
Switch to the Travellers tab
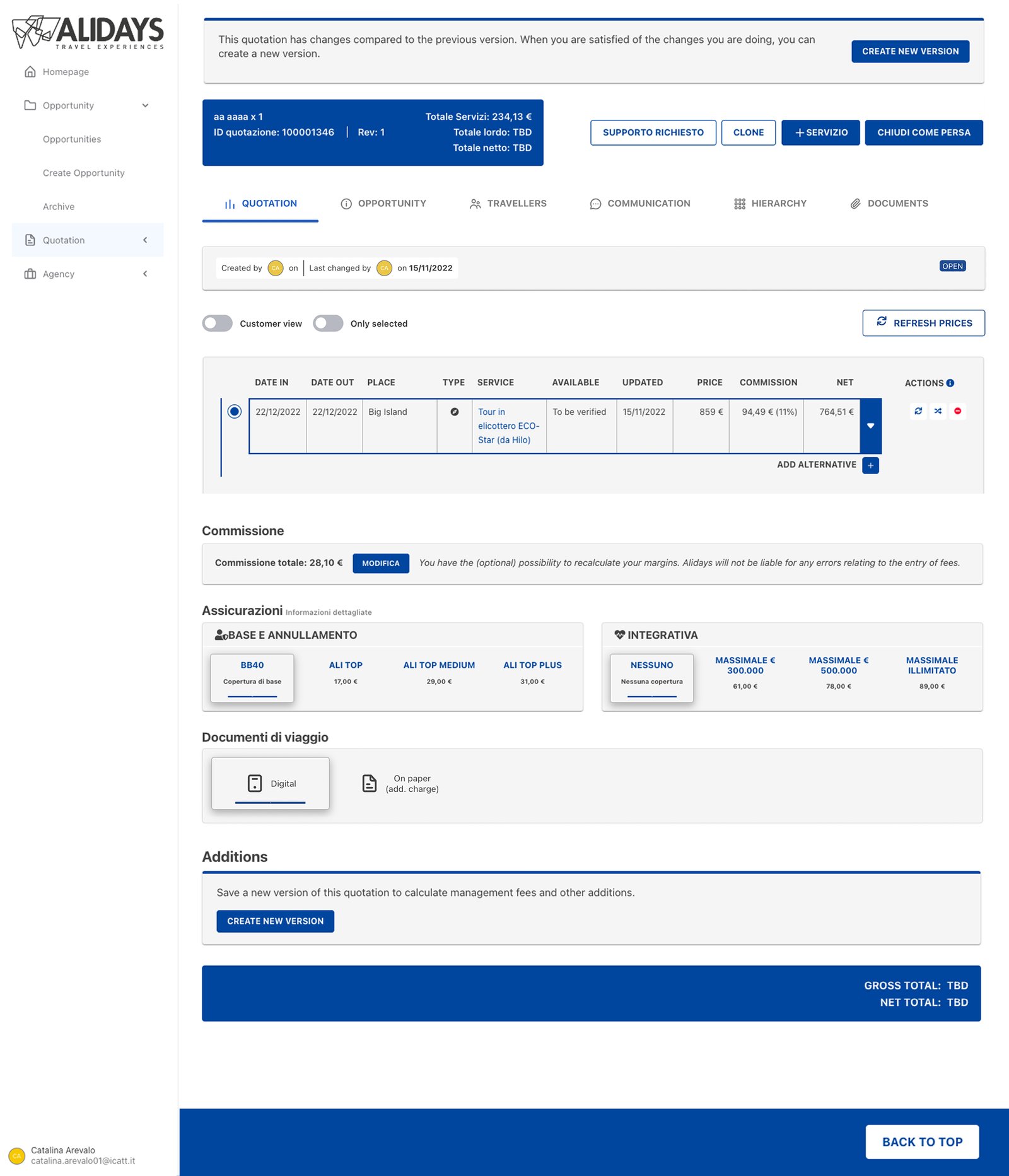coord(508,204)
